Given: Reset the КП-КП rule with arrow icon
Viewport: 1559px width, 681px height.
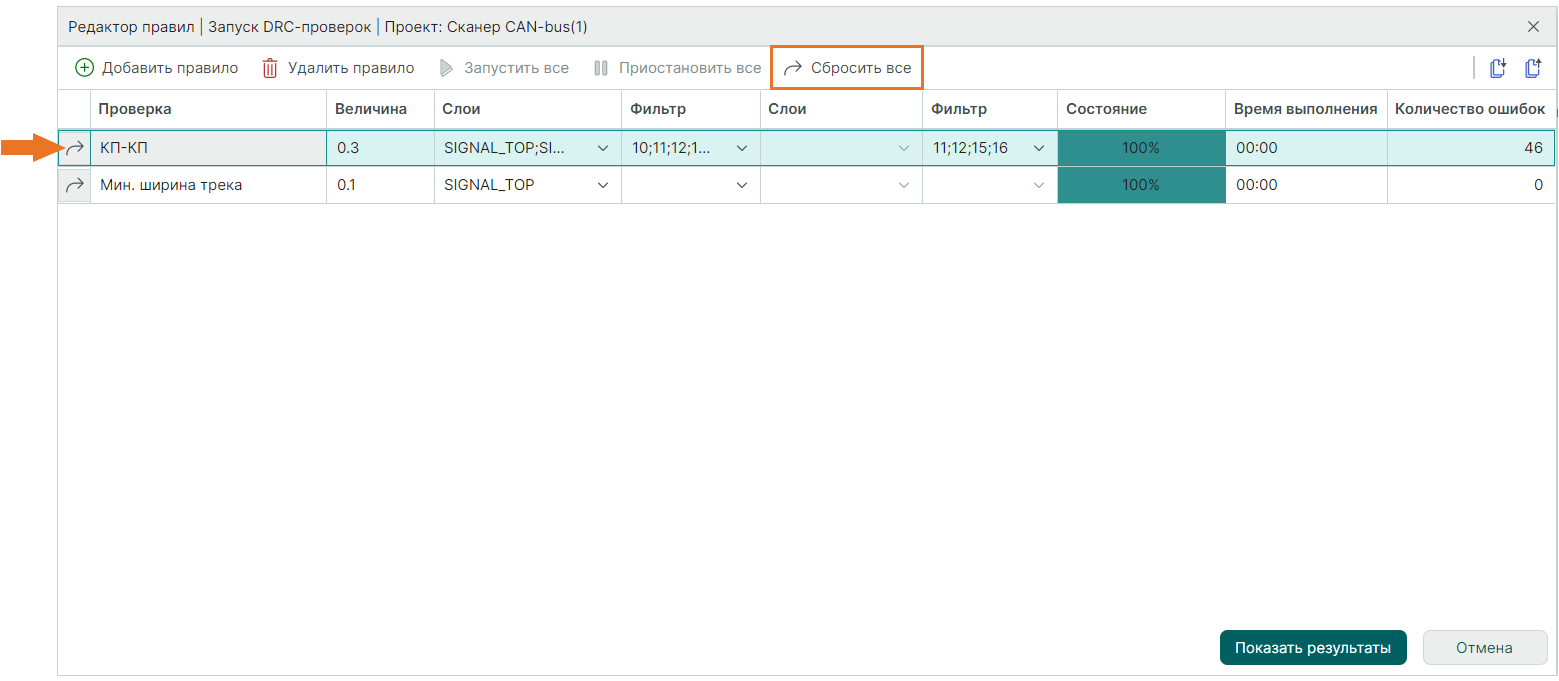Looking at the screenshot, I should point(74,148).
